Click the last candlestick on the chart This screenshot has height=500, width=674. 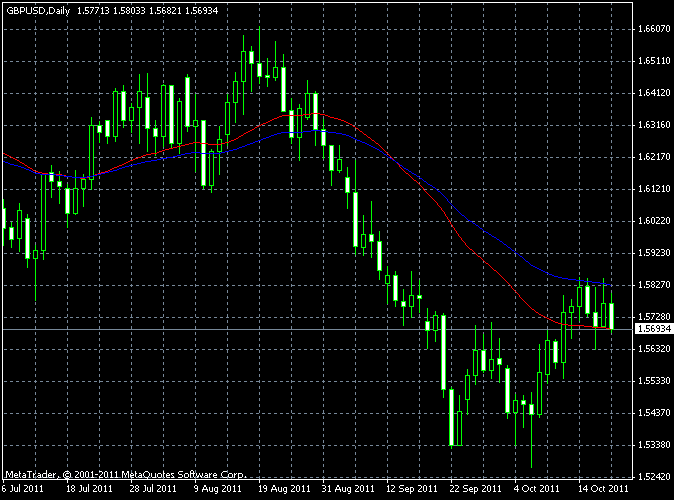tap(612, 315)
